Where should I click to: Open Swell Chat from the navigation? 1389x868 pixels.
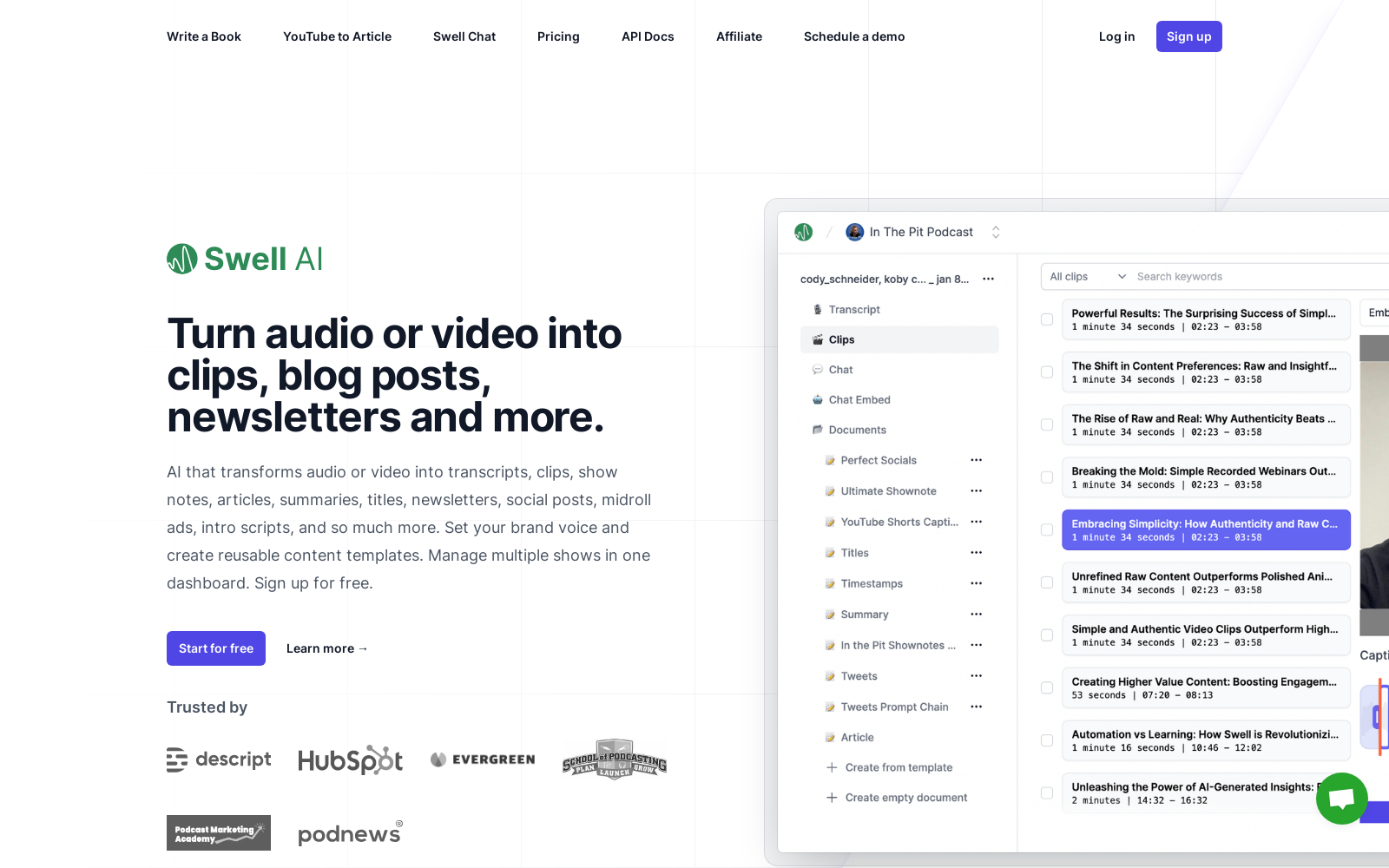(x=464, y=36)
